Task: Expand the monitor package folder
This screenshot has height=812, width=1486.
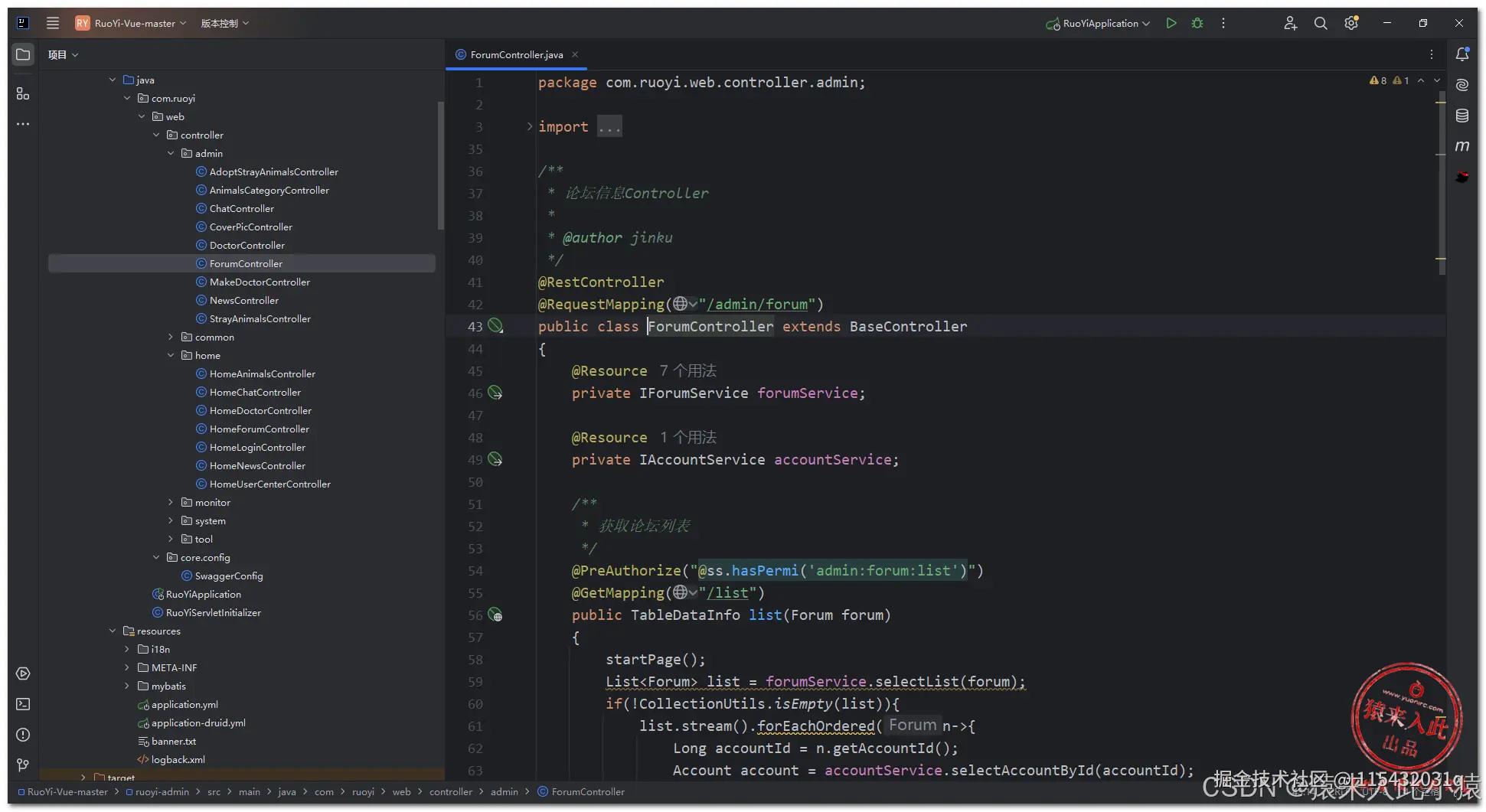Action: coord(171,502)
